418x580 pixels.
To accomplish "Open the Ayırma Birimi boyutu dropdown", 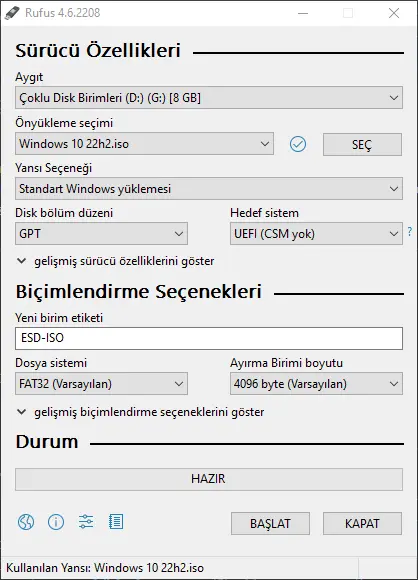I will (x=316, y=384).
